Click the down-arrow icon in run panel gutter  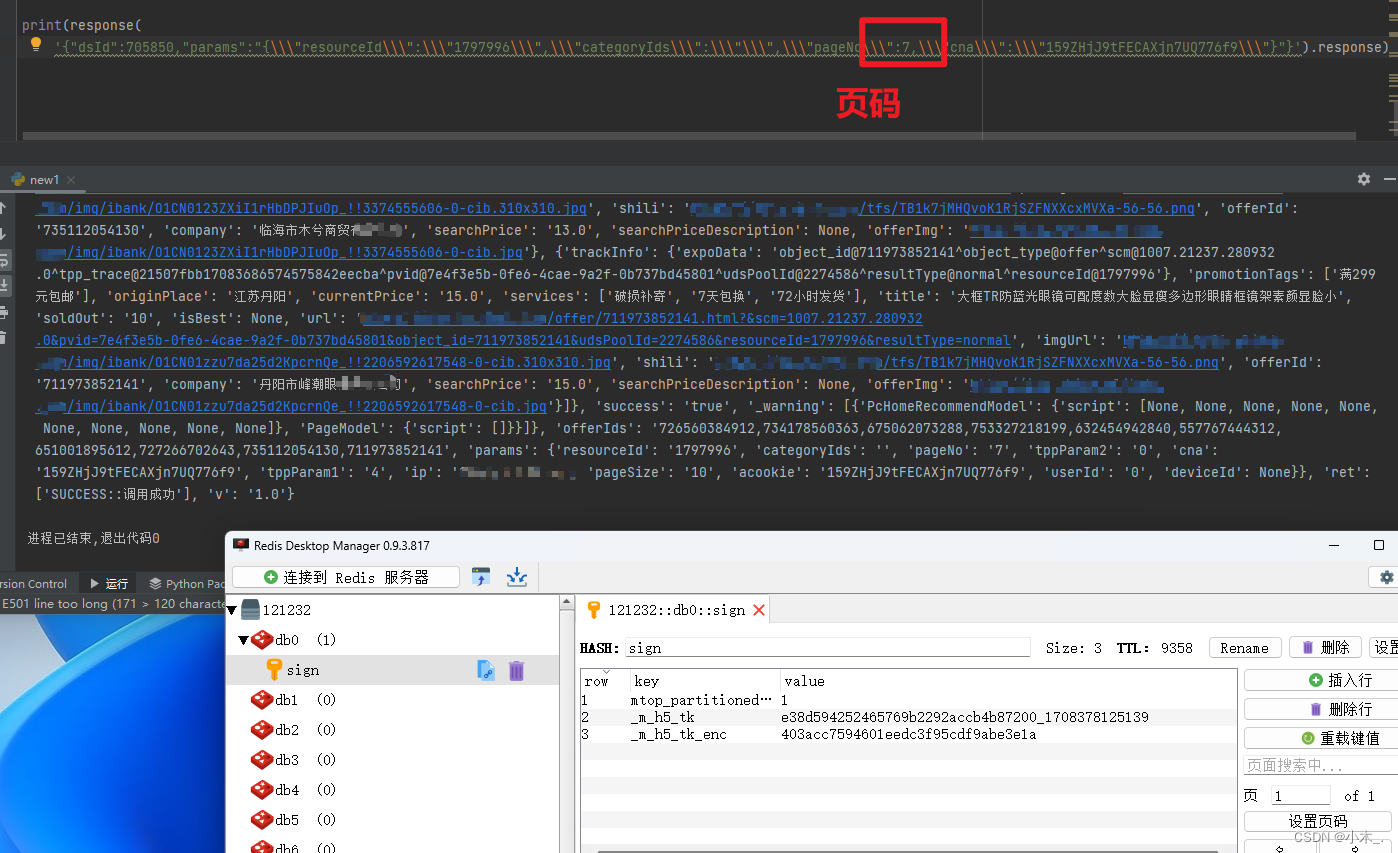tap(4, 234)
